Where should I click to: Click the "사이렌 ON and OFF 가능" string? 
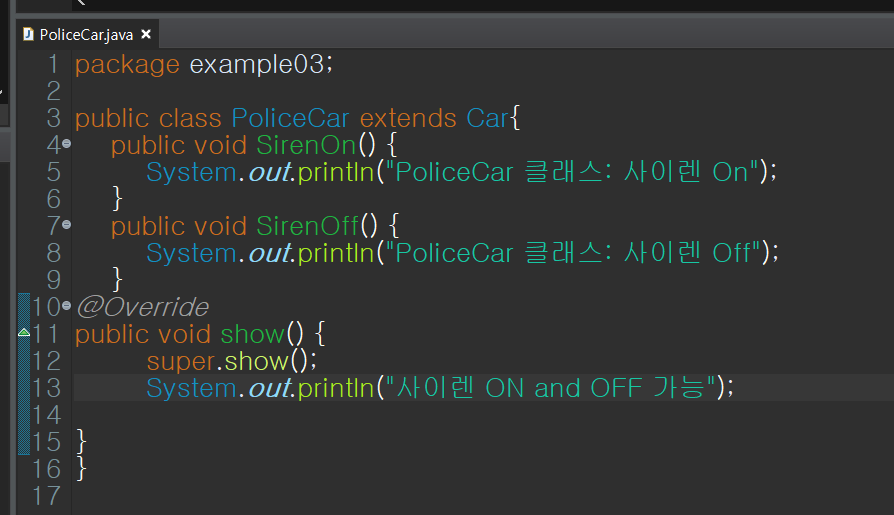coord(551,388)
